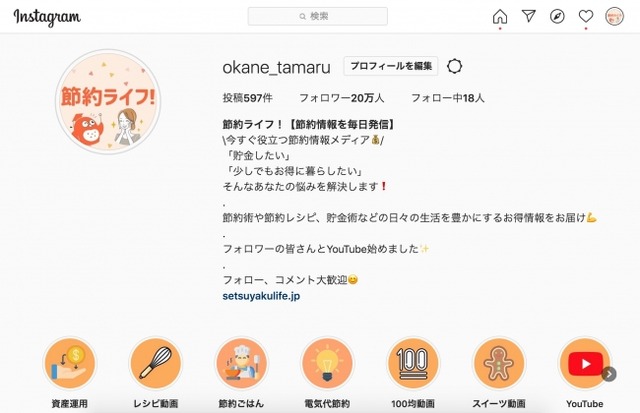Screen dimensions: 640x413
Task: Open the Explore compass icon
Action: [x=557, y=16]
